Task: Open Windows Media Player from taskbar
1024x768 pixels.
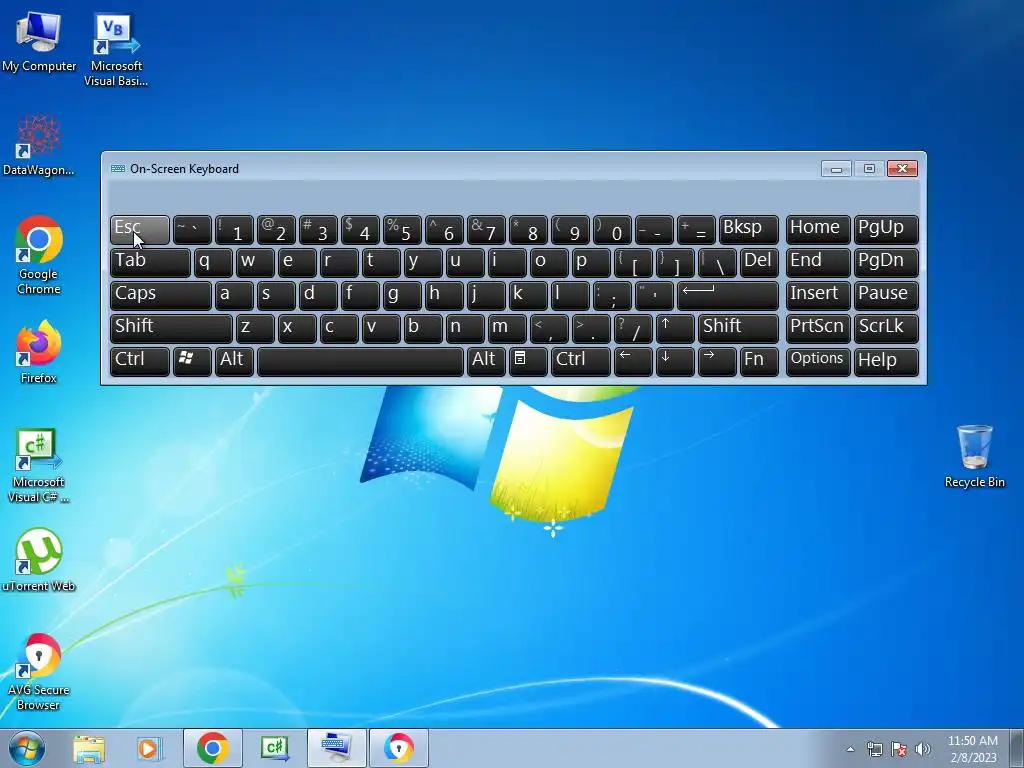Action: point(149,748)
